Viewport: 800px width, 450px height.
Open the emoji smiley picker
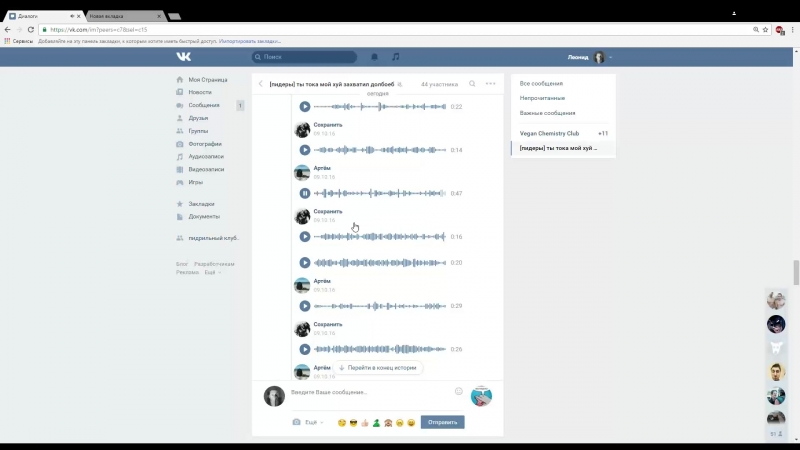(459, 391)
